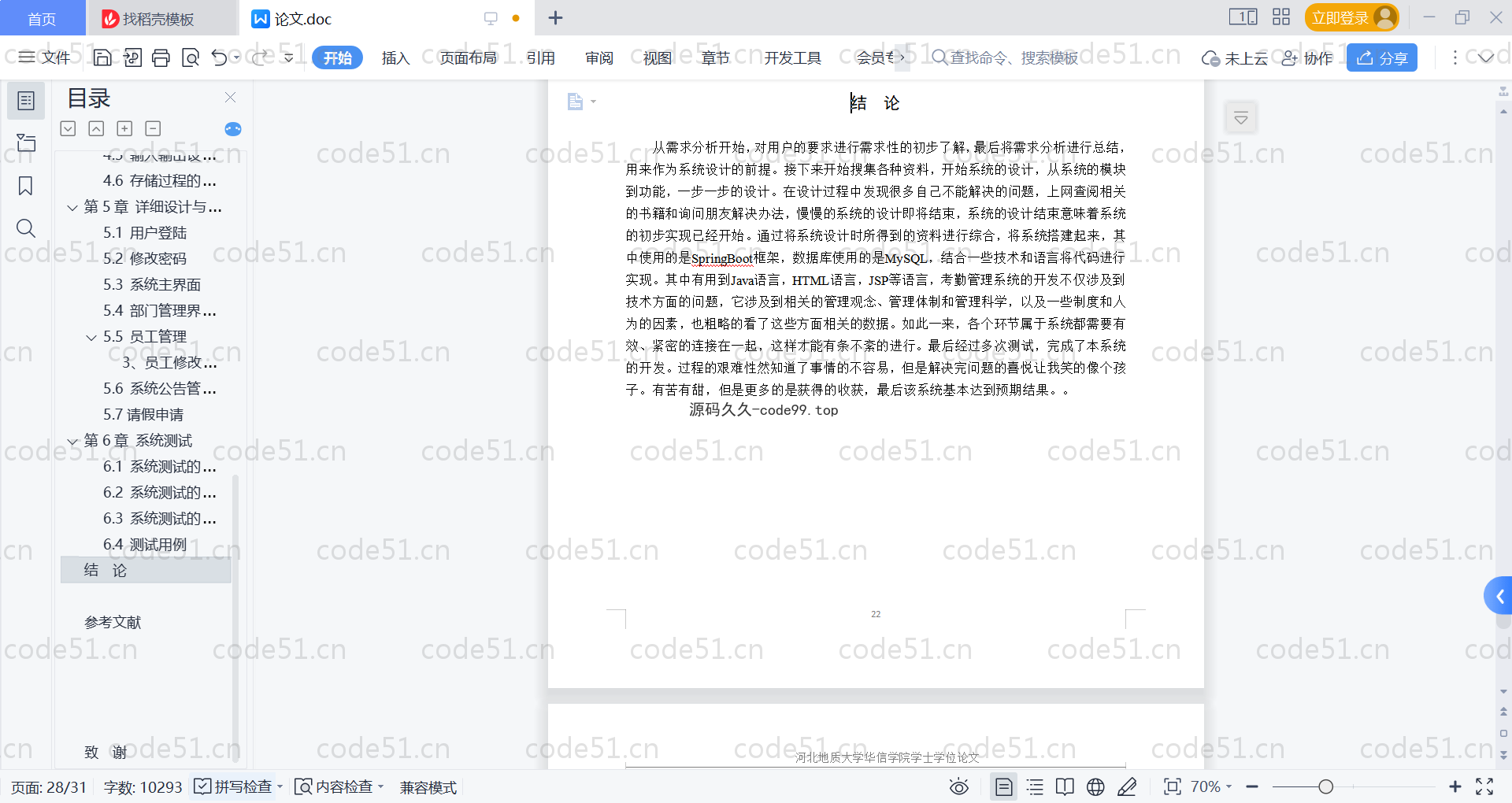Click the fit page icon in the status bar
The image size is (1512, 803).
pyautogui.click(x=1173, y=786)
